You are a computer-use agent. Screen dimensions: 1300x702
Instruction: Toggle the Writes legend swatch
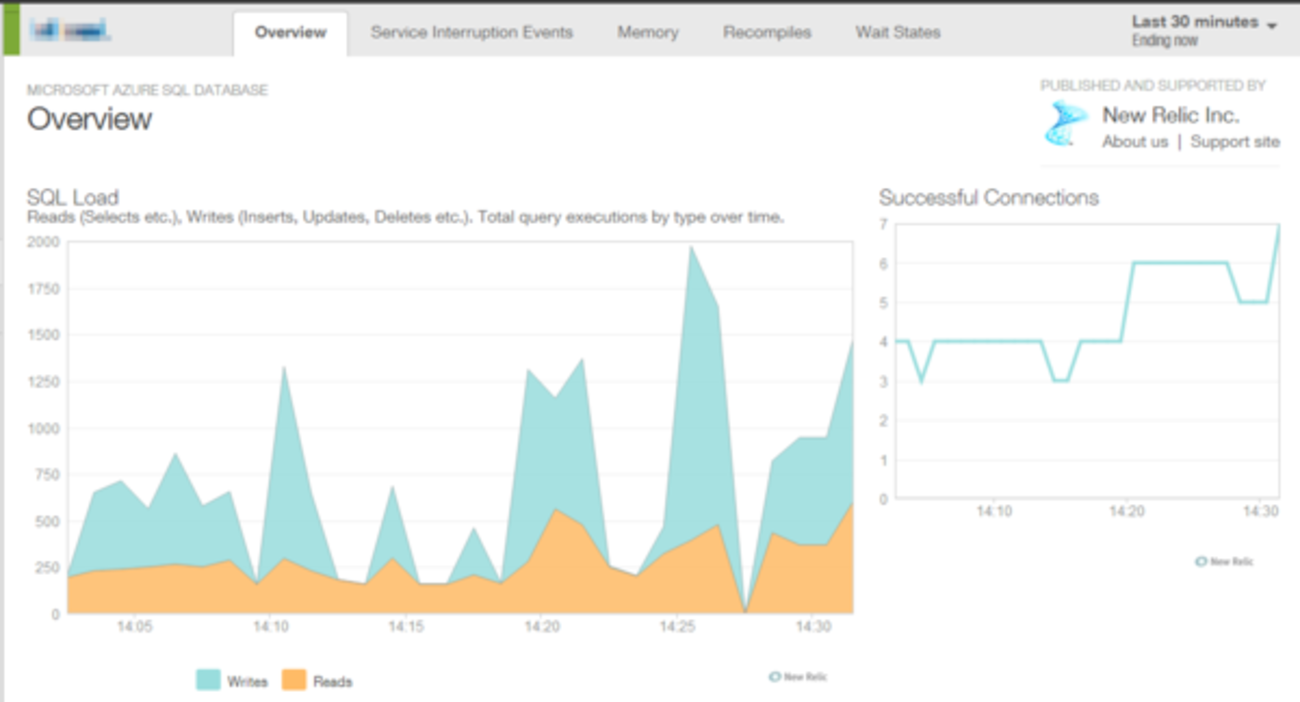click(x=208, y=681)
